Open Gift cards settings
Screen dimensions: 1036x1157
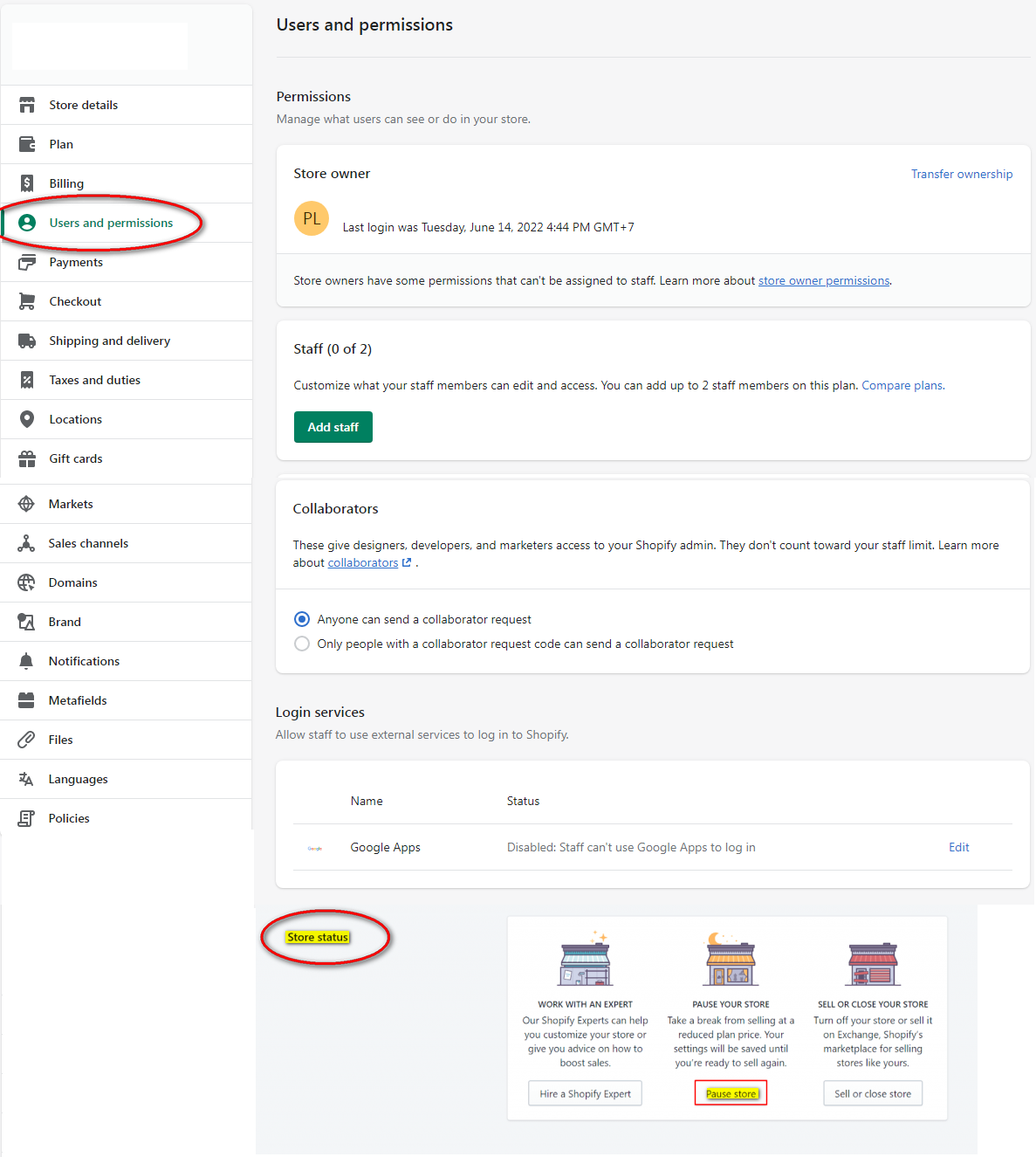[127, 458]
